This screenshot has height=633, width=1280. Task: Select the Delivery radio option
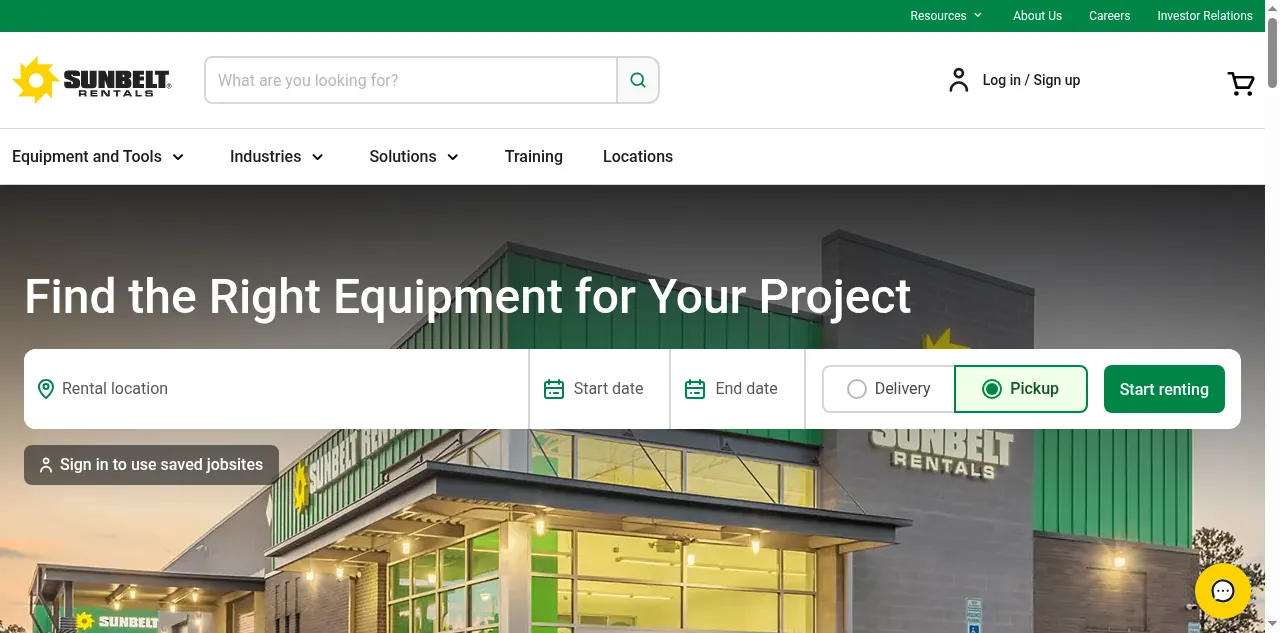[x=888, y=389]
